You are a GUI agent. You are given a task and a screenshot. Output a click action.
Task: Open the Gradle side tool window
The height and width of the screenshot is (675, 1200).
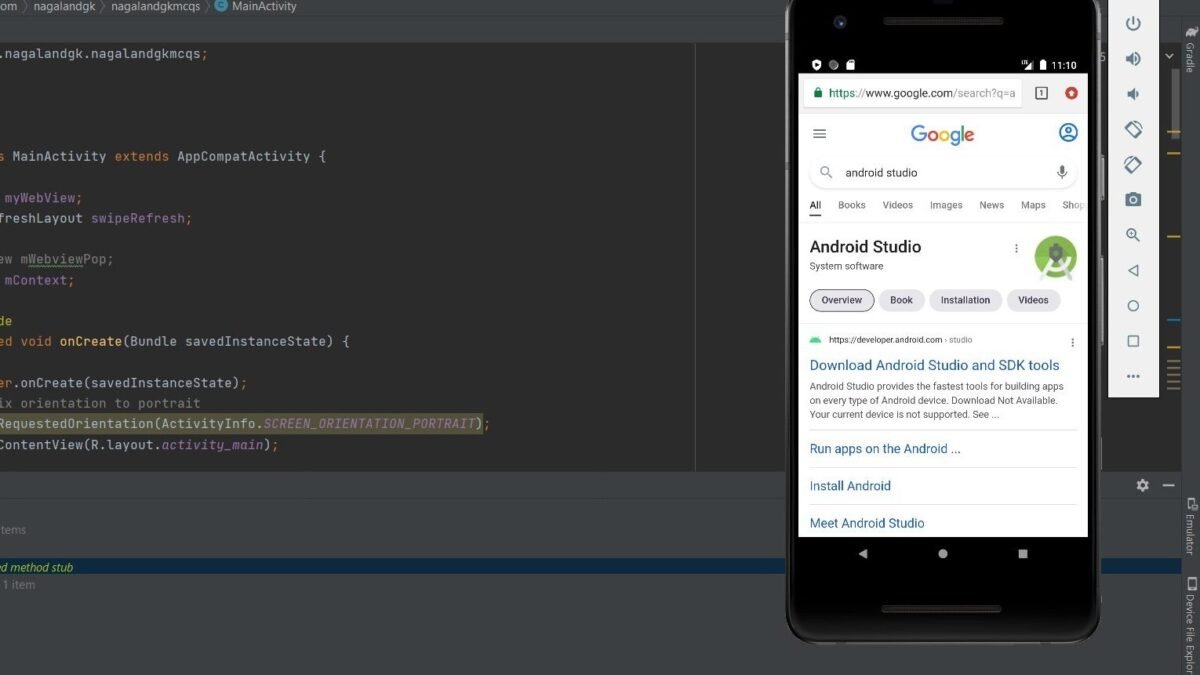click(1190, 50)
